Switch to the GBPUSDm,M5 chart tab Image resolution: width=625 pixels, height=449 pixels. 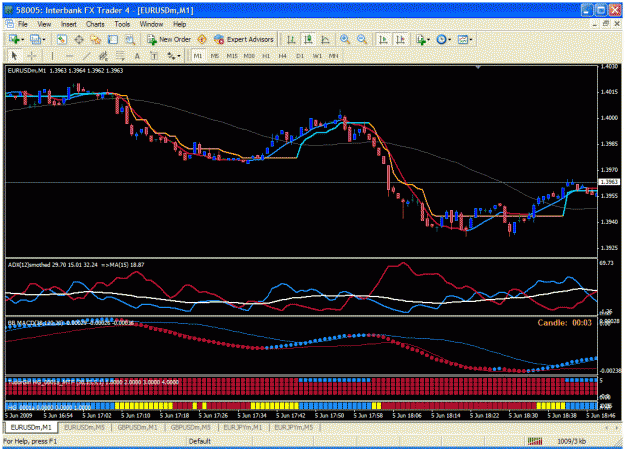(x=191, y=427)
